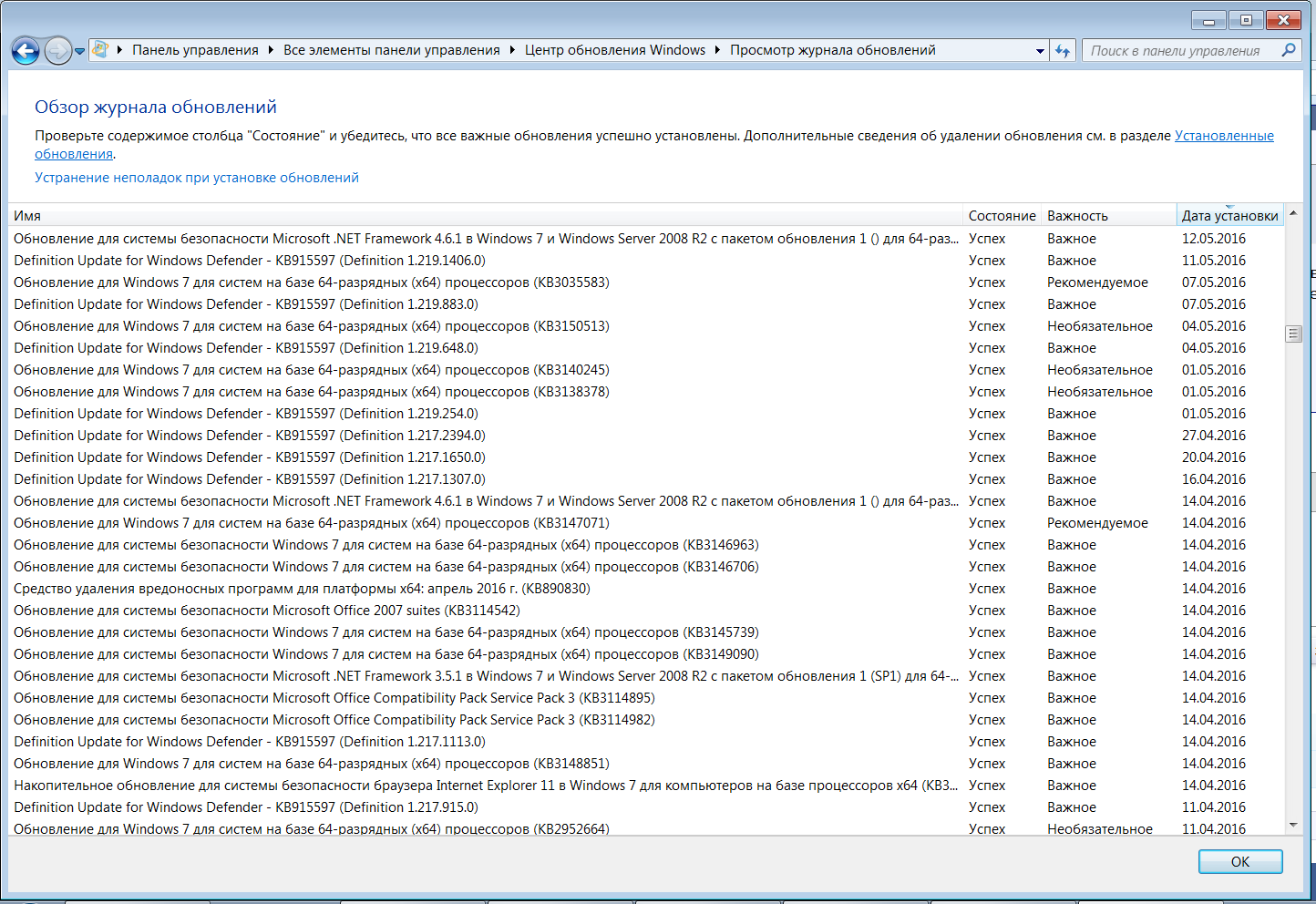1316x904 pixels.
Task: Go back using the Back arrow button
Action: coord(26,51)
